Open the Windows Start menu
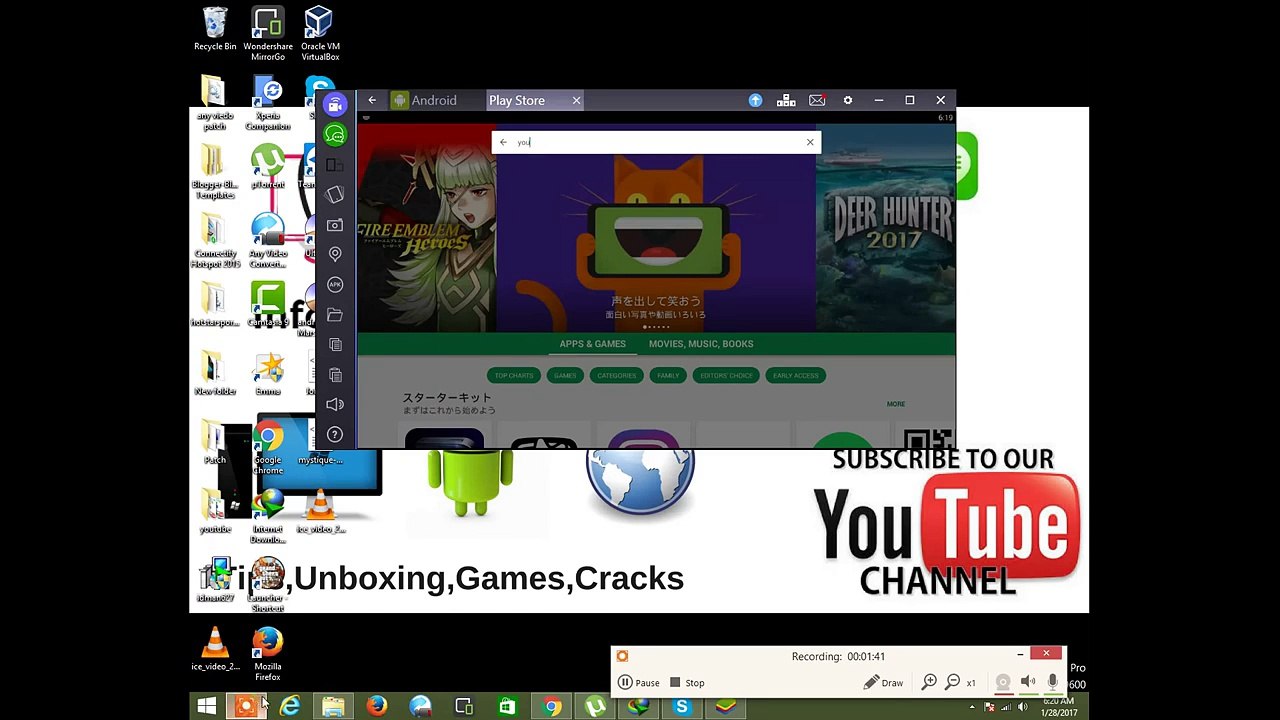The image size is (1280, 720). coord(207,707)
